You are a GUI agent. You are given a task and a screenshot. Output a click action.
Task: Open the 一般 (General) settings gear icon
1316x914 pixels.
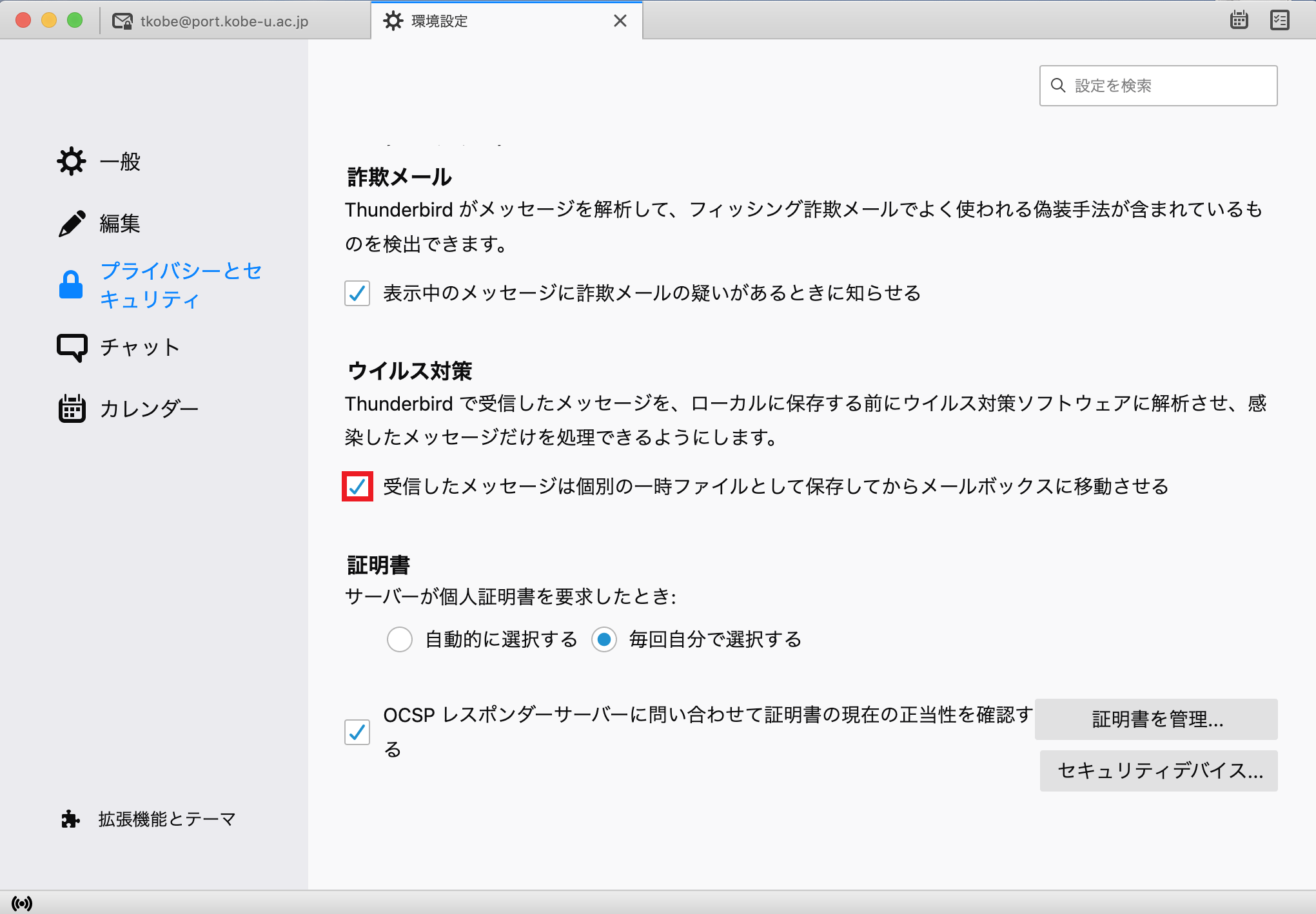(x=71, y=161)
